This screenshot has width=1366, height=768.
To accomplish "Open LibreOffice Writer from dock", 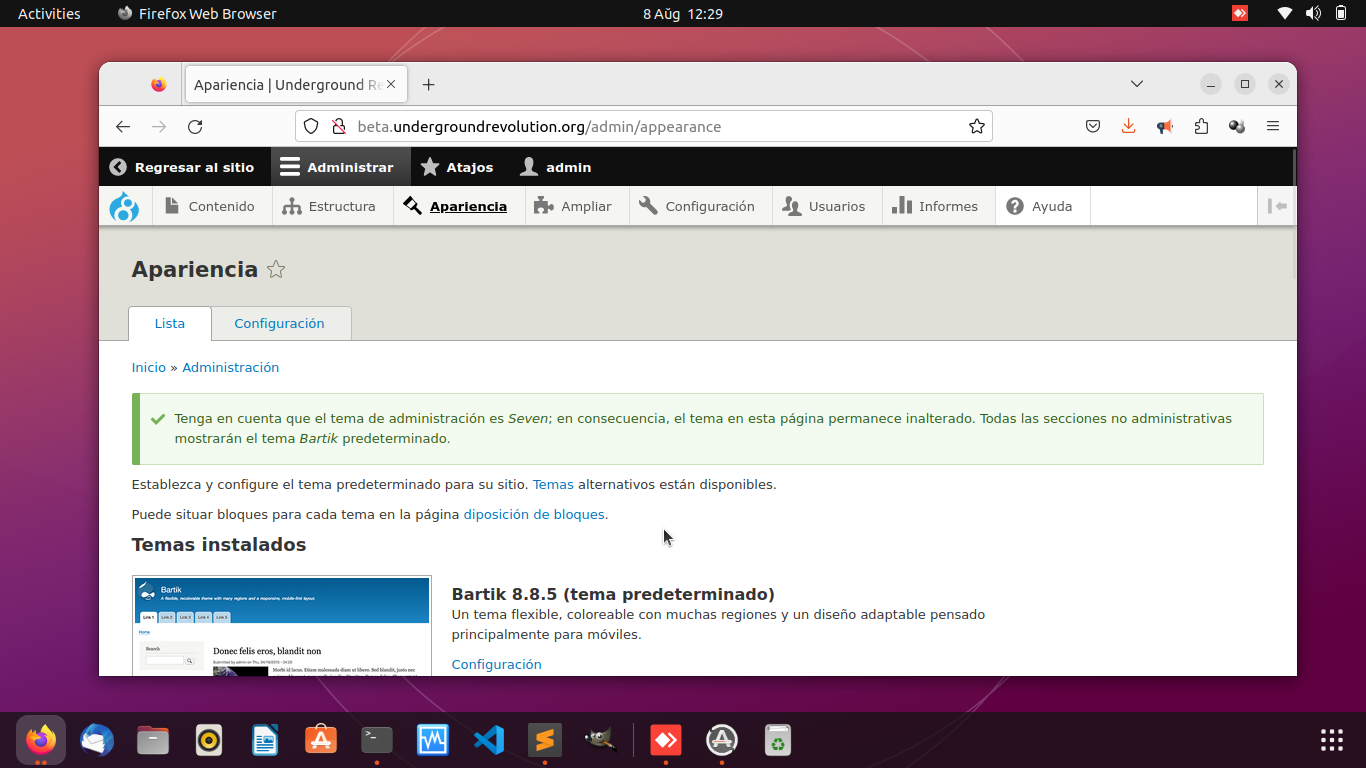I will coord(265,740).
